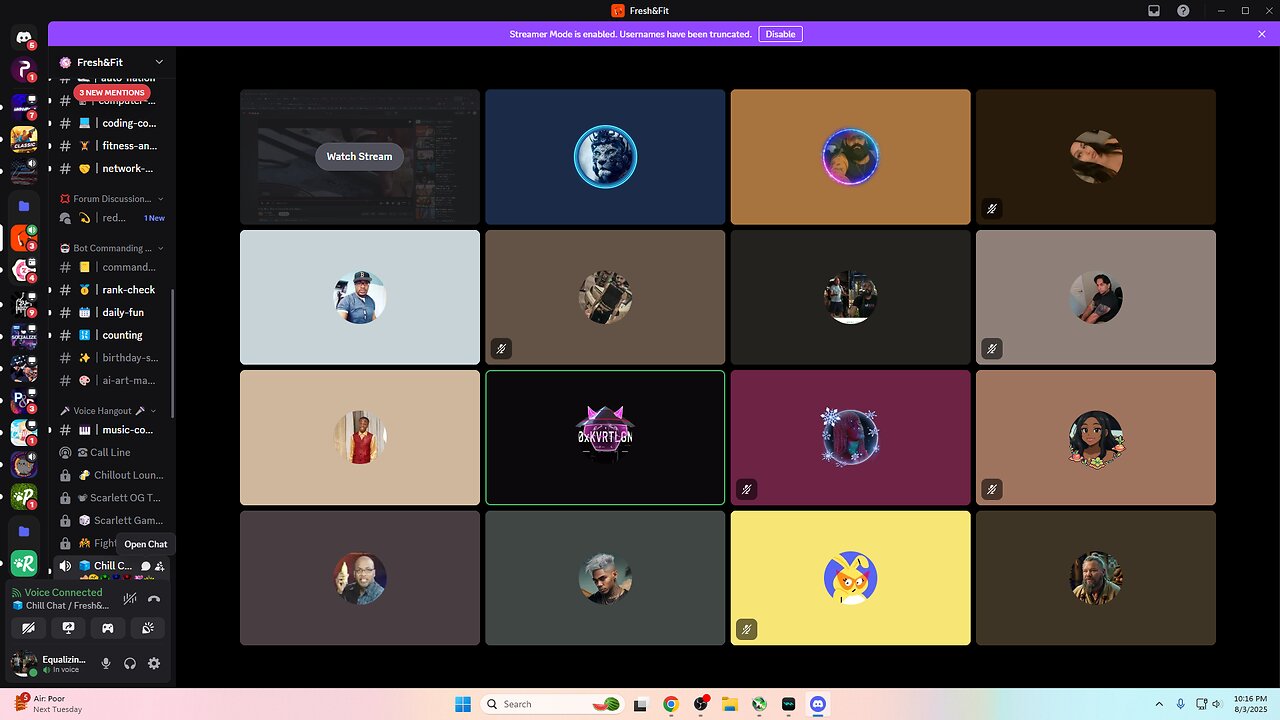The height and width of the screenshot is (720, 1280).
Task: Expand the lower server folder icon
Action: (x=24, y=531)
